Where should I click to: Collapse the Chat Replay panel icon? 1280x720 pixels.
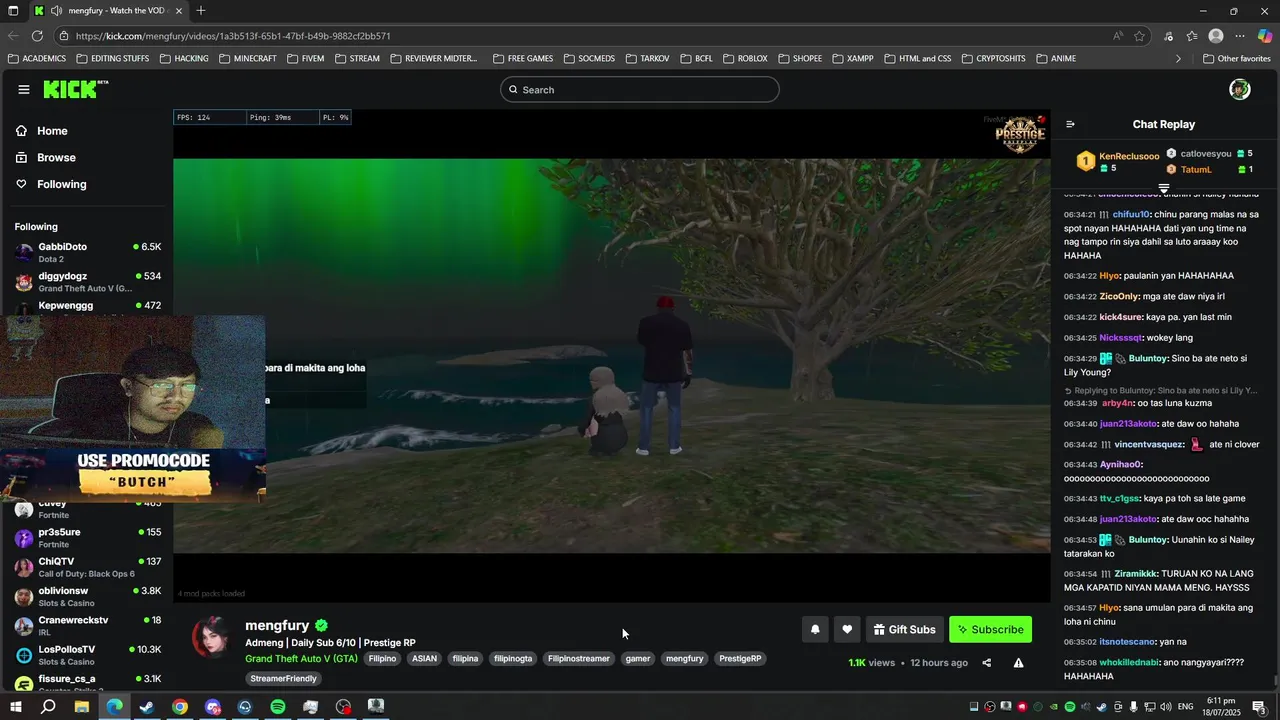(1070, 124)
